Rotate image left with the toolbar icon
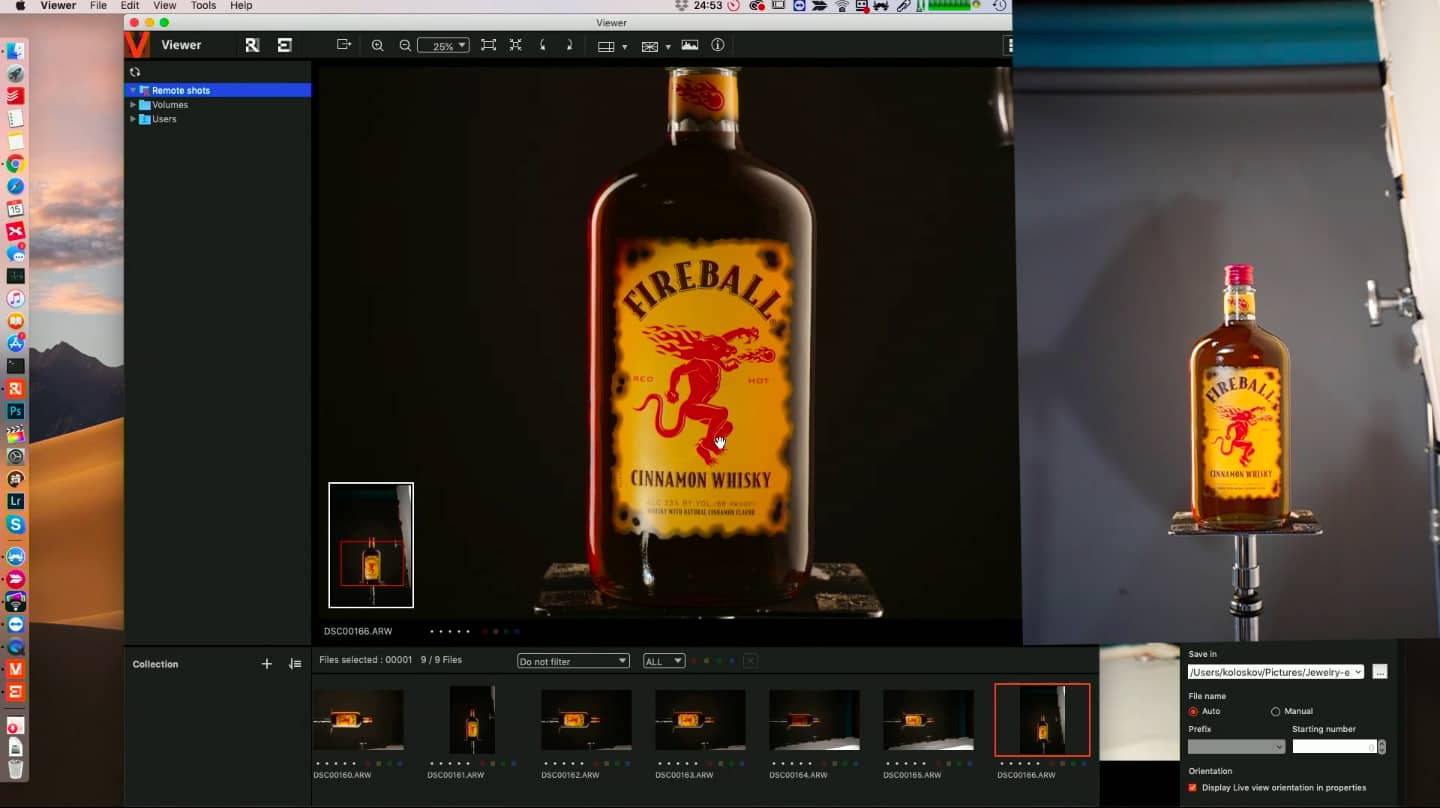 click(x=543, y=45)
